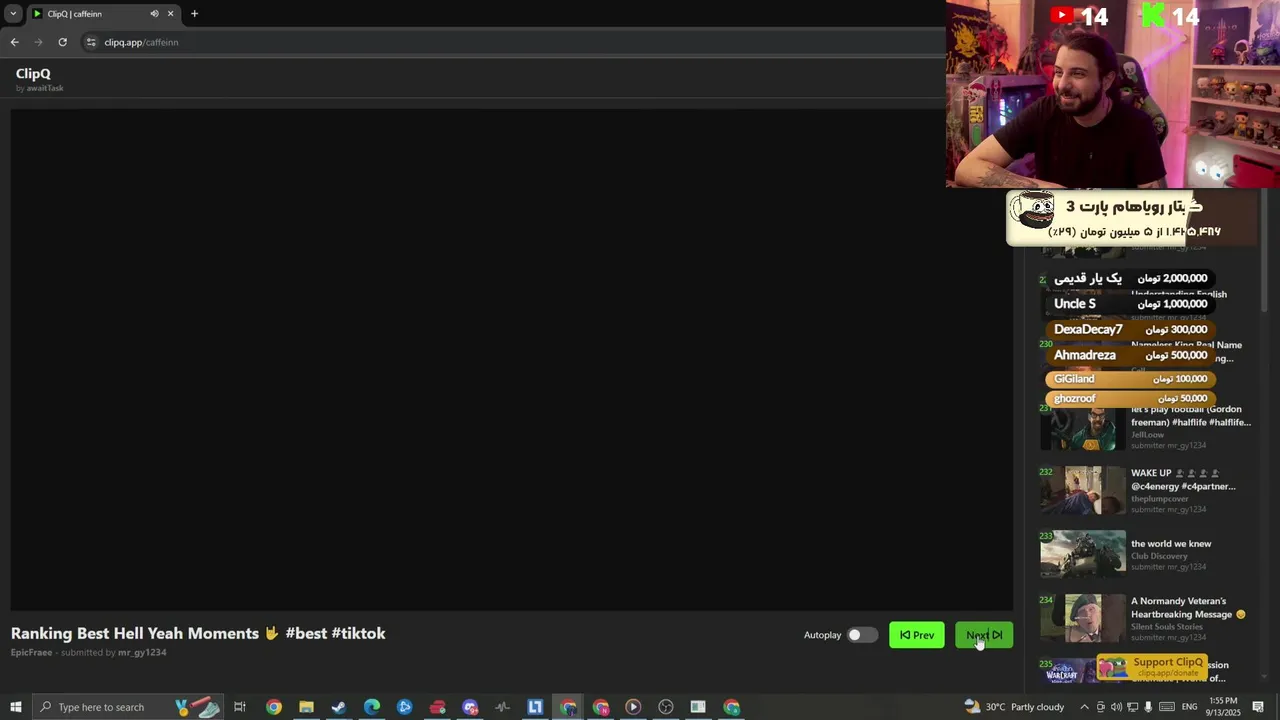
Task: Click the Club Discovery channel name
Action: point(1159,556)
